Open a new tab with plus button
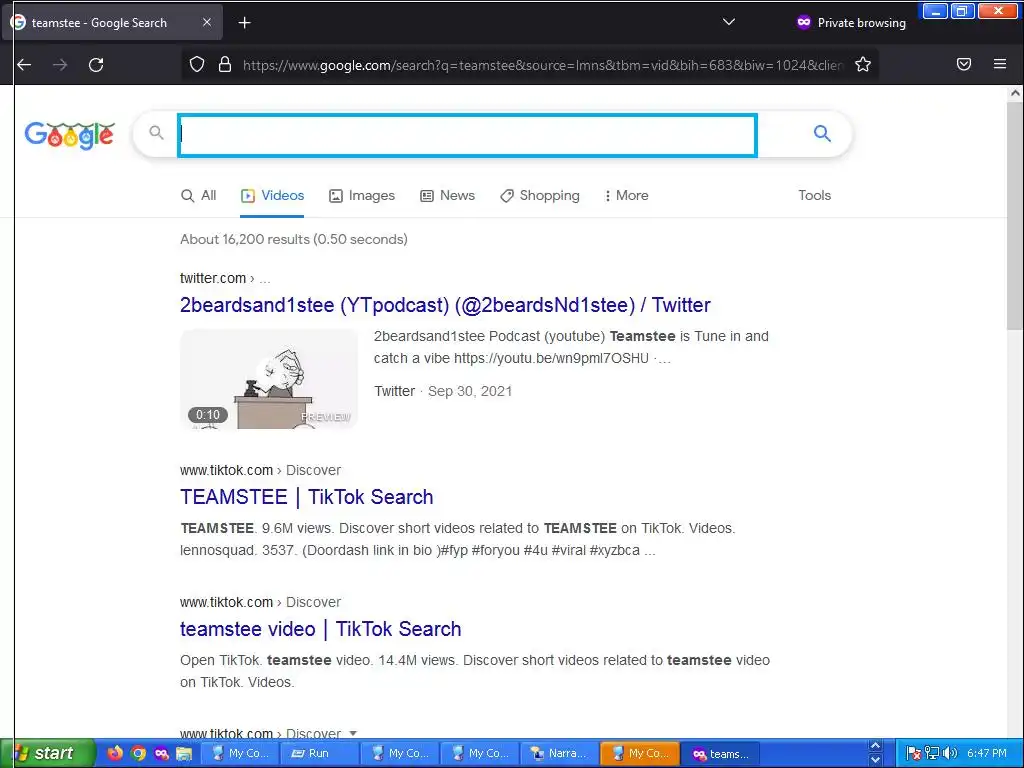 (x=244, y=23)
